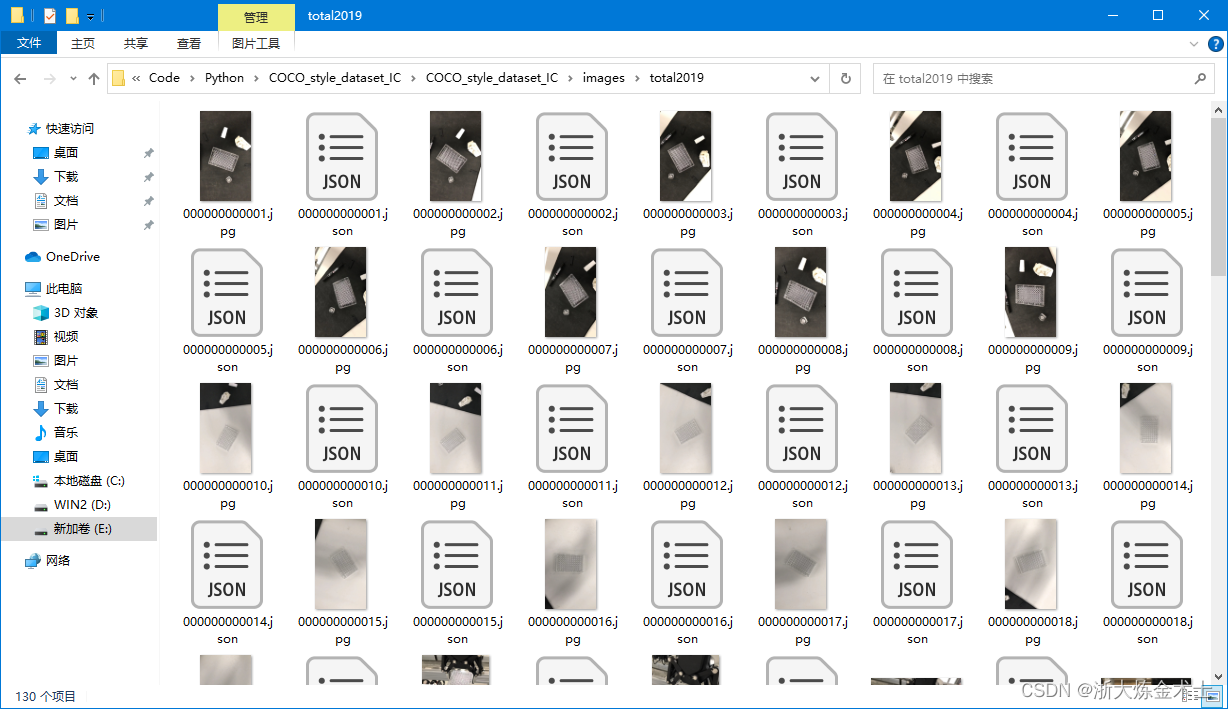
Task: Expand subfolders after images in breadcrumb
Action: pos(637,78)
